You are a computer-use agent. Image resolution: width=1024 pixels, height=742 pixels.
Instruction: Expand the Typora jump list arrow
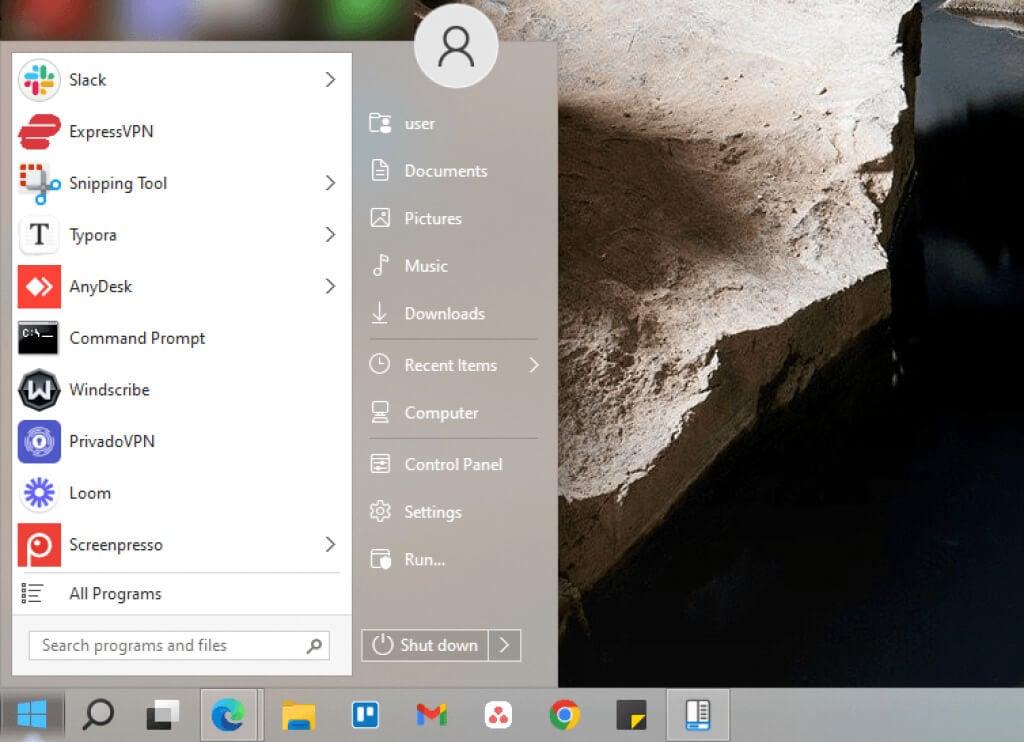point(330,235)
